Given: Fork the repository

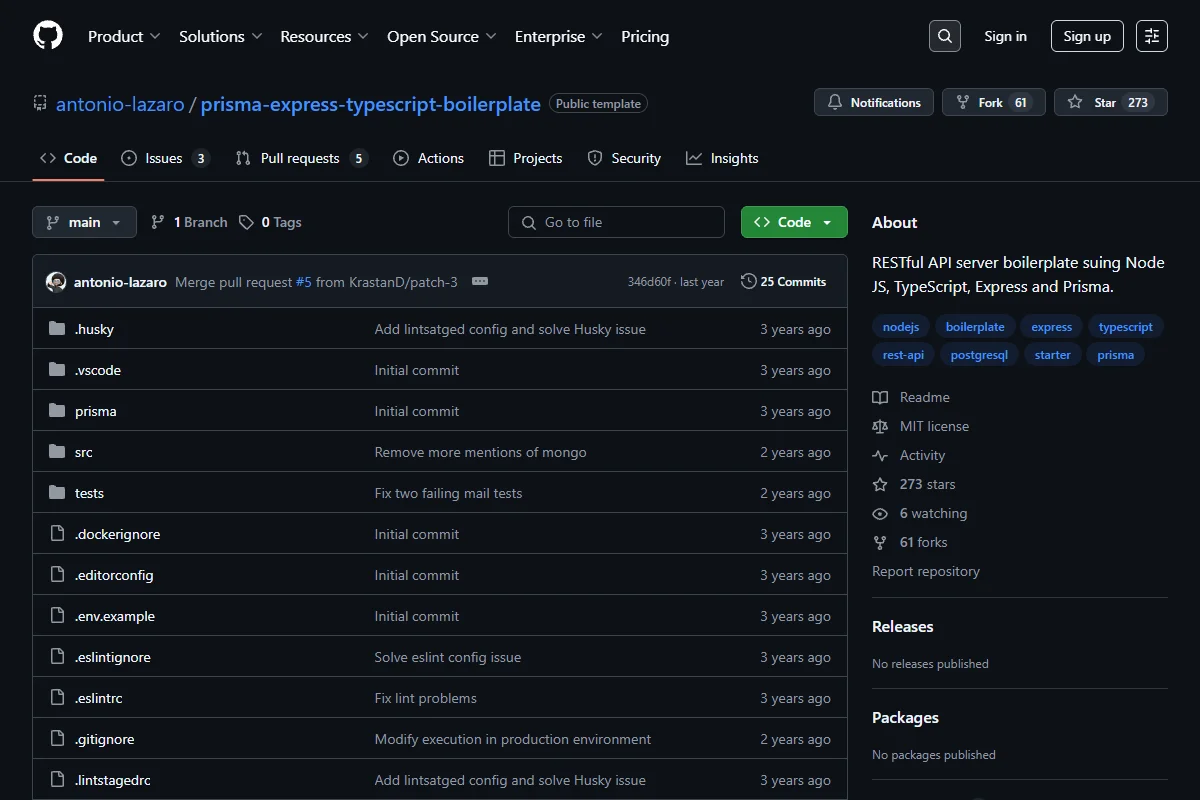Looking at the screenshot, I should (994, 102).
